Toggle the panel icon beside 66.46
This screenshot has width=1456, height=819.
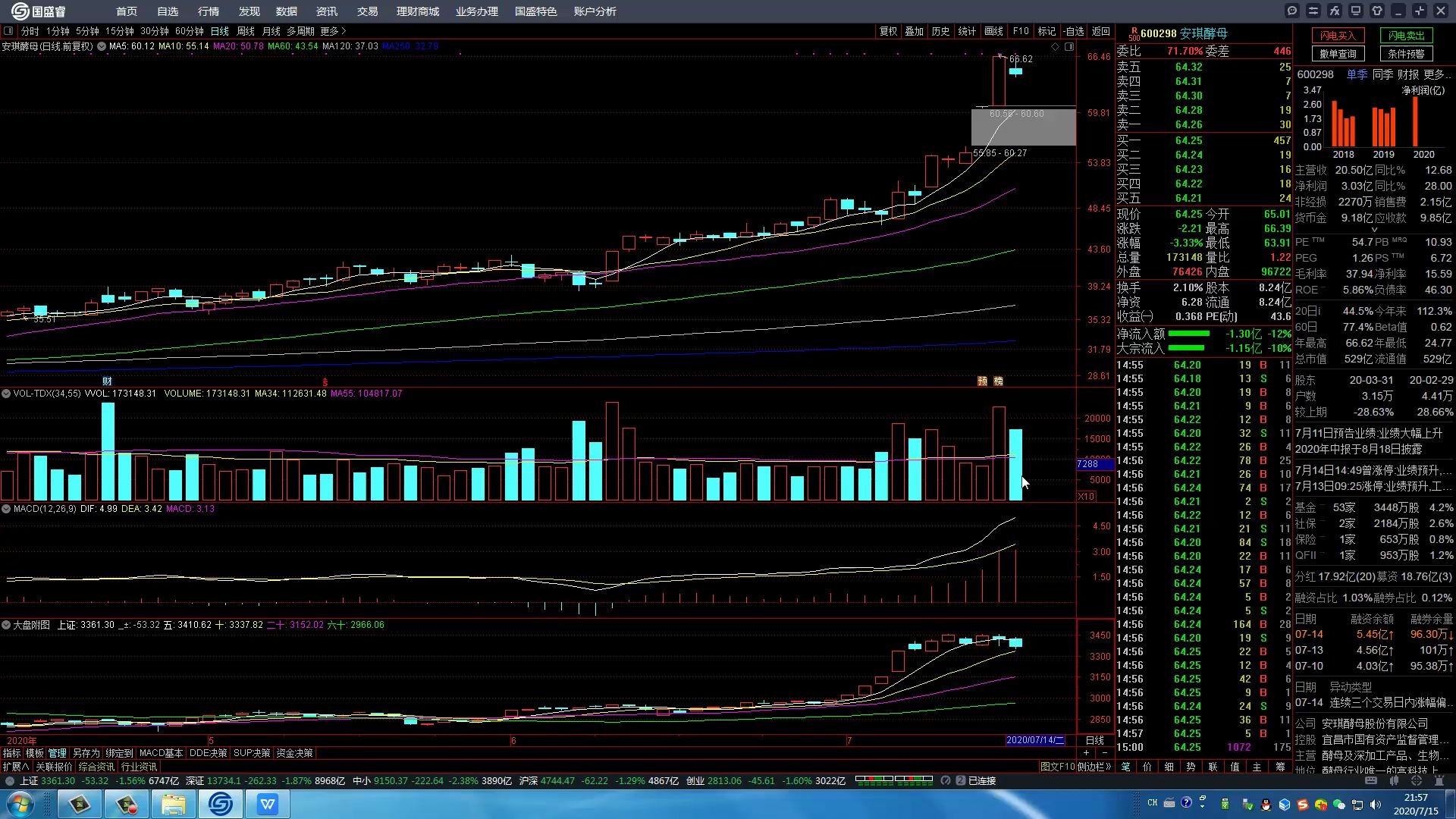click(1069, 47)
